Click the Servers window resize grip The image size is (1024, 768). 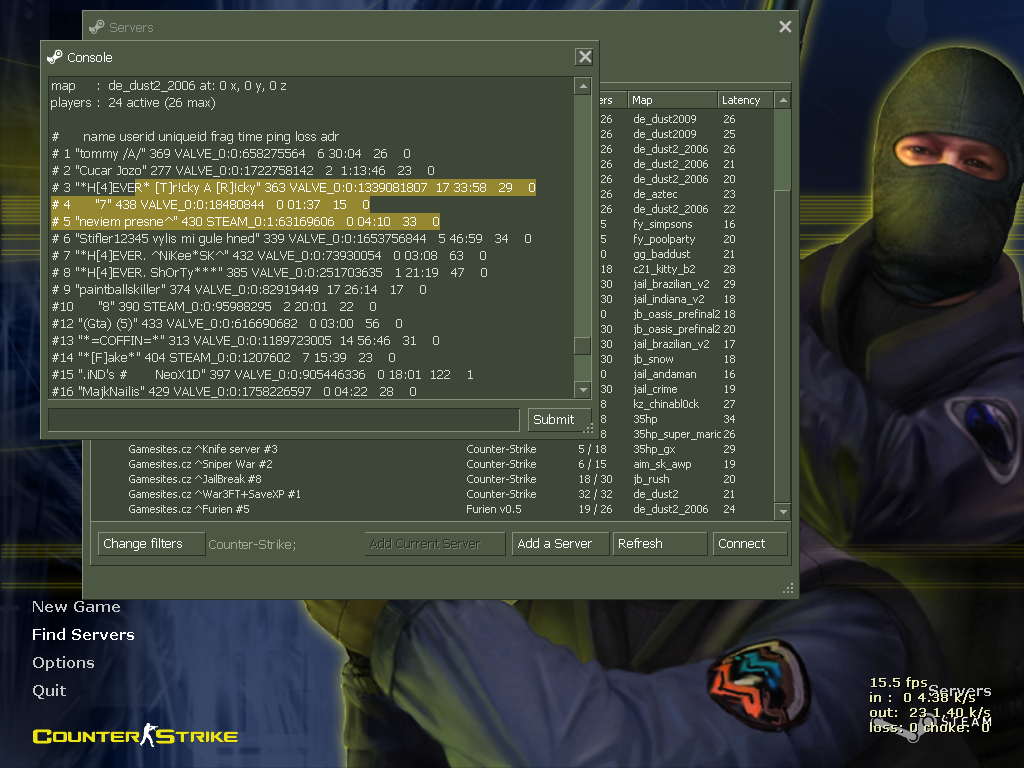click(x=788, y=588)
